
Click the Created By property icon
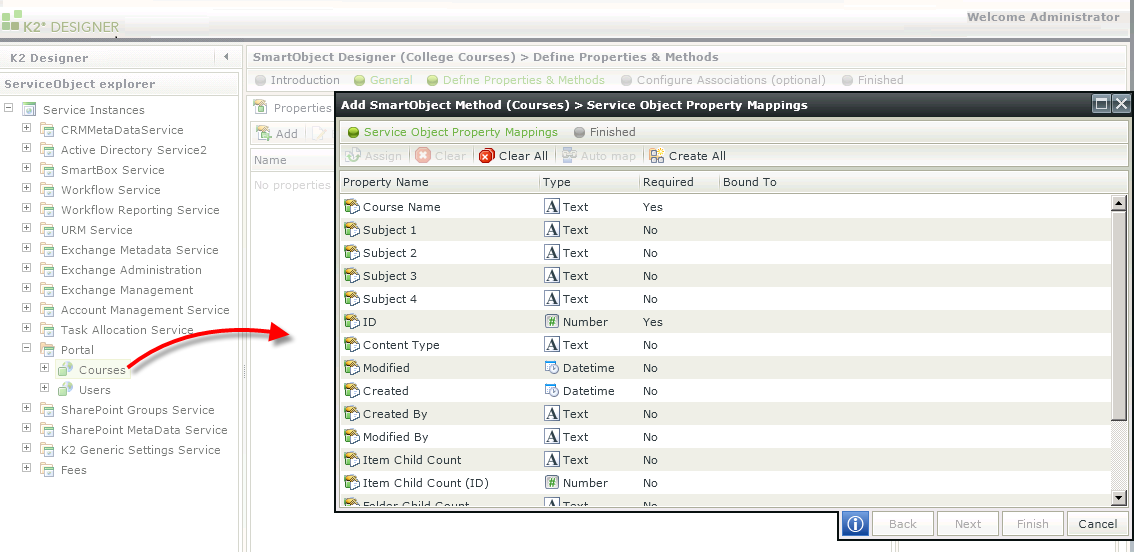coord(352,414)
